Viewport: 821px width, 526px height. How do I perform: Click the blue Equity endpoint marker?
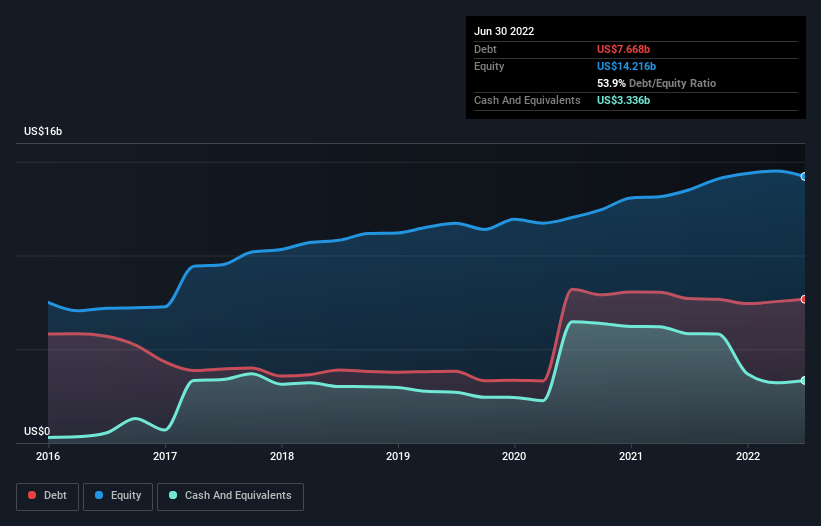click(804, 177)
